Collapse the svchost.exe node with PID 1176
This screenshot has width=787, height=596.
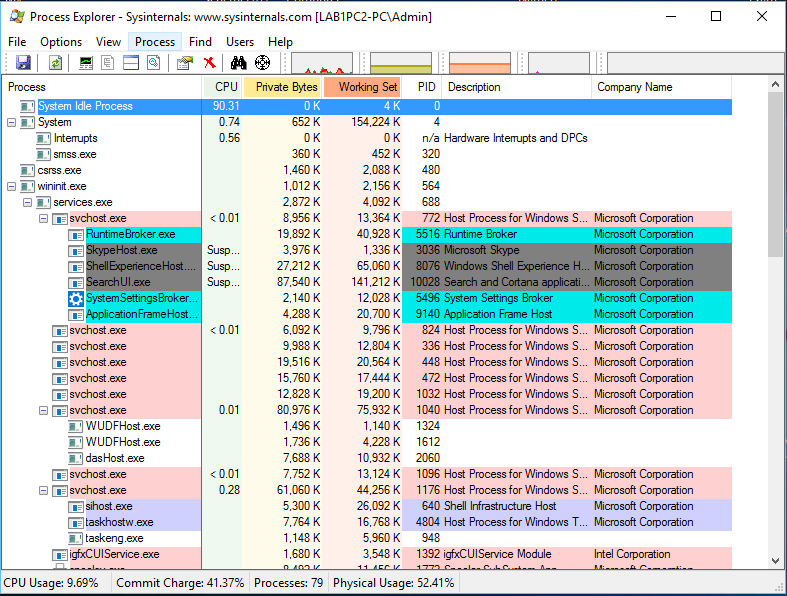[x=44, y=490]
